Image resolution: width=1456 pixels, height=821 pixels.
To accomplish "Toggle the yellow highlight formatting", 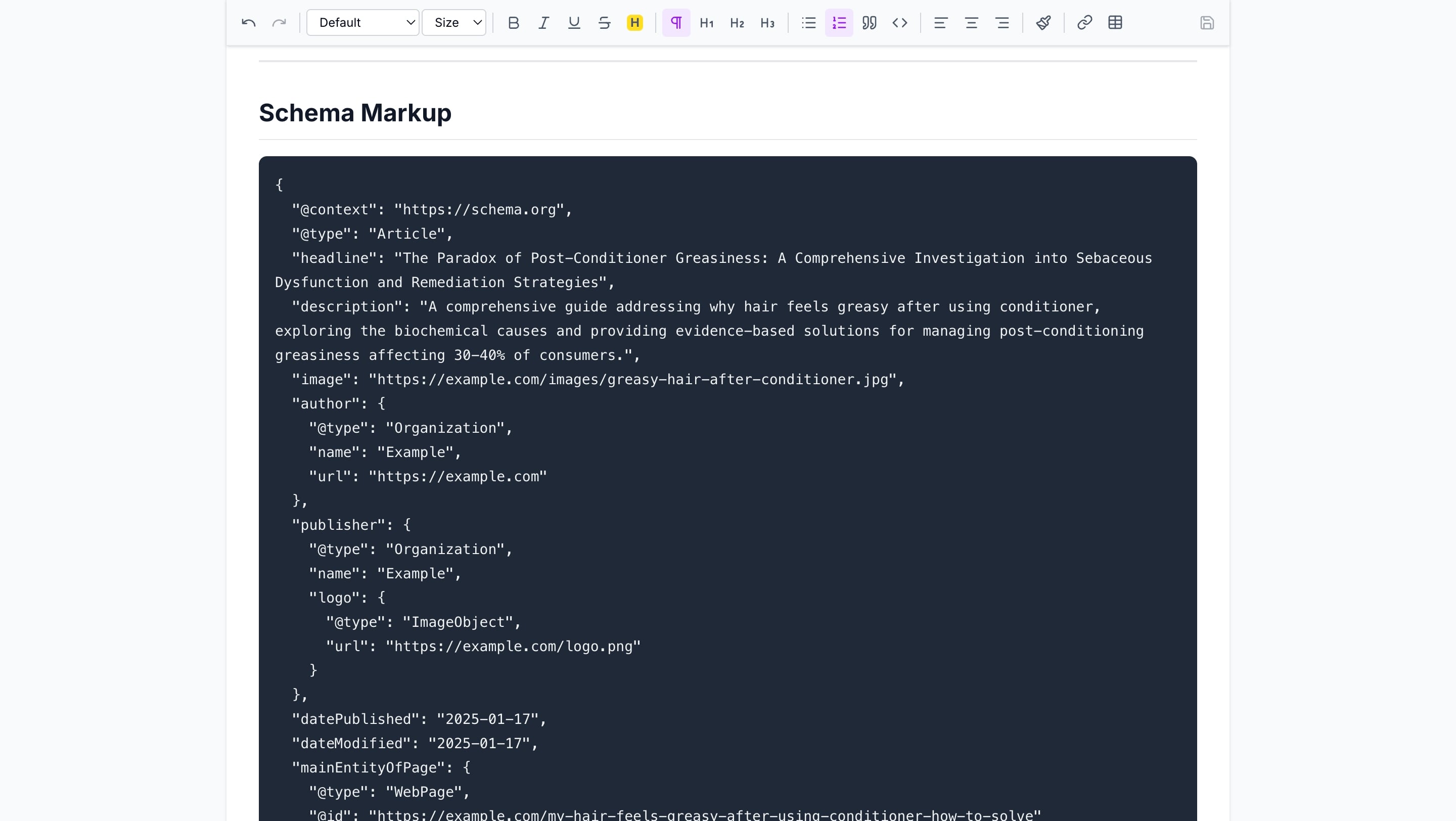I will [635, 23].
